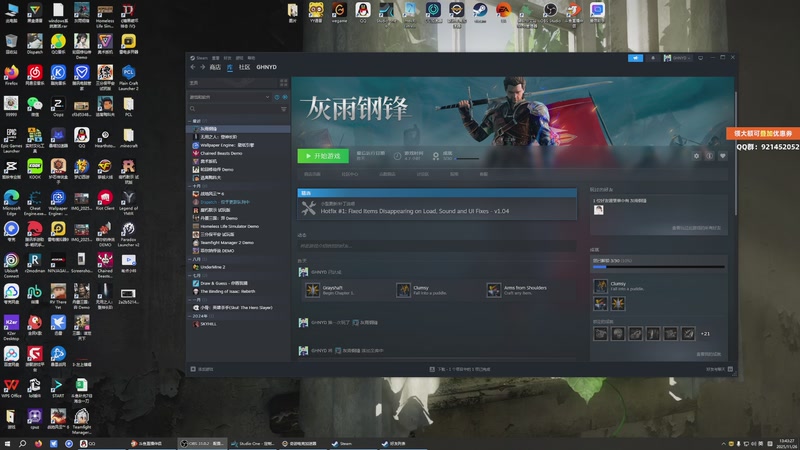
Task: Open the Steam Store tab
Action: point(215,67)
